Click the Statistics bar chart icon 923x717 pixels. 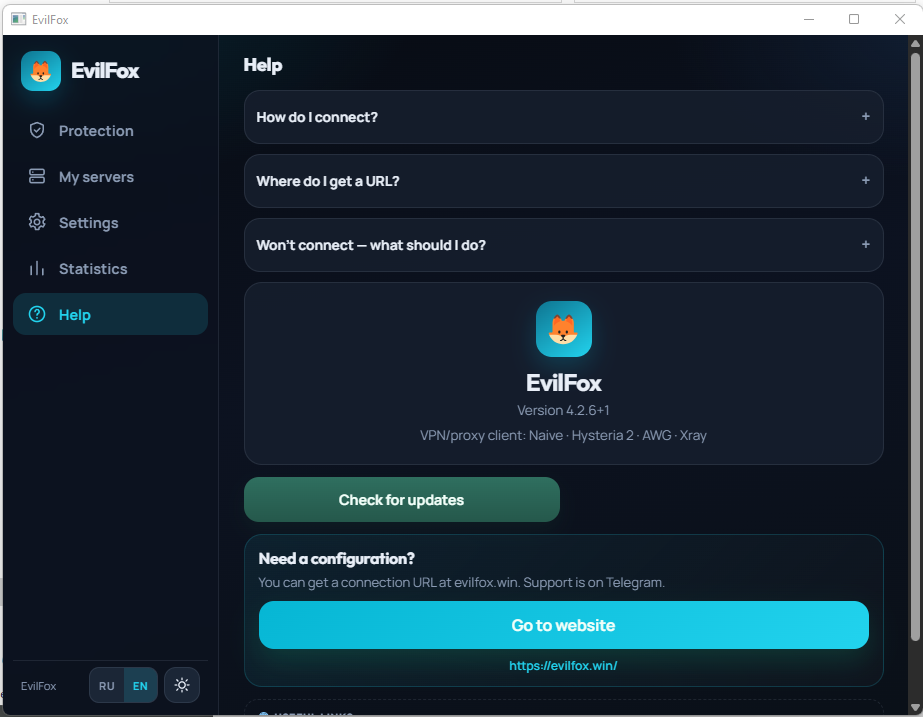click(37, 268)
